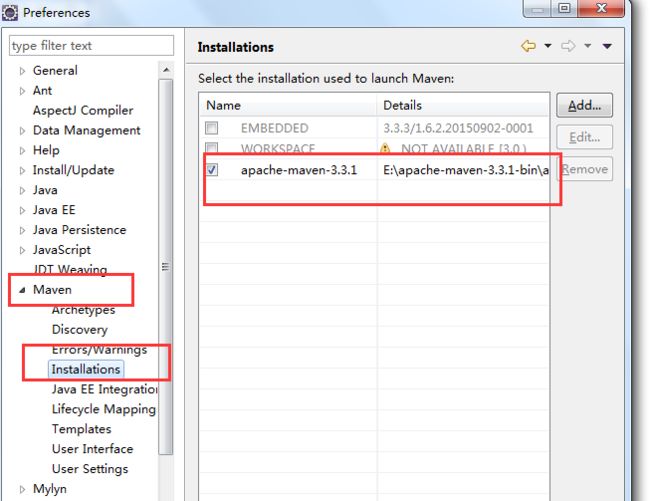Expand the Install/Update tree node
Viewport: 650px width, 501px height.
(22, 170)
